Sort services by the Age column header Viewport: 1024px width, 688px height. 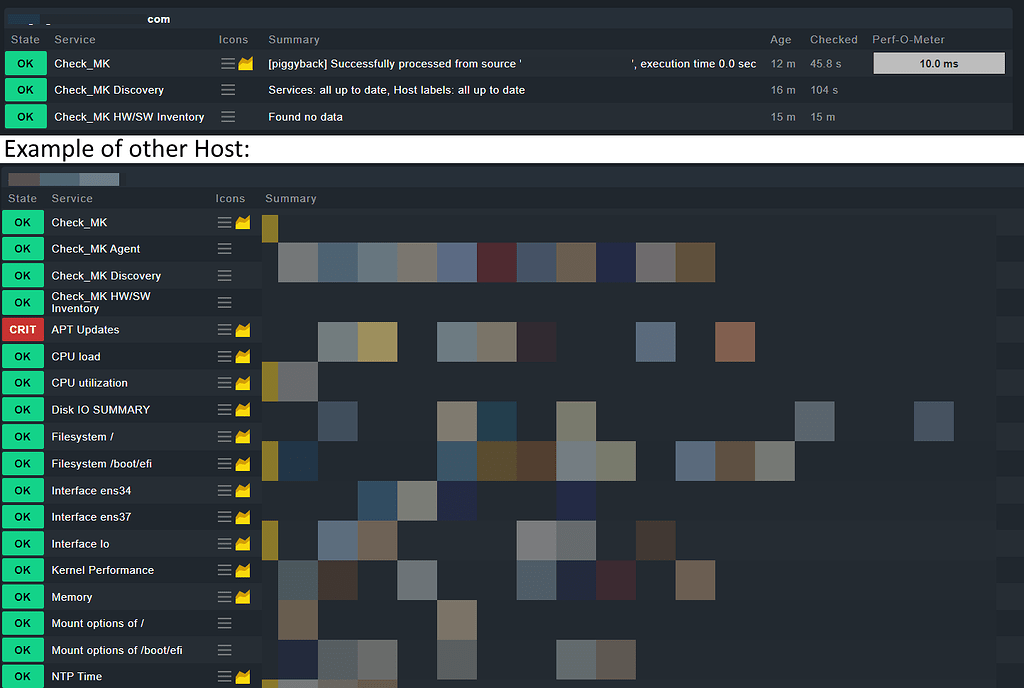(x=780, y=39)
